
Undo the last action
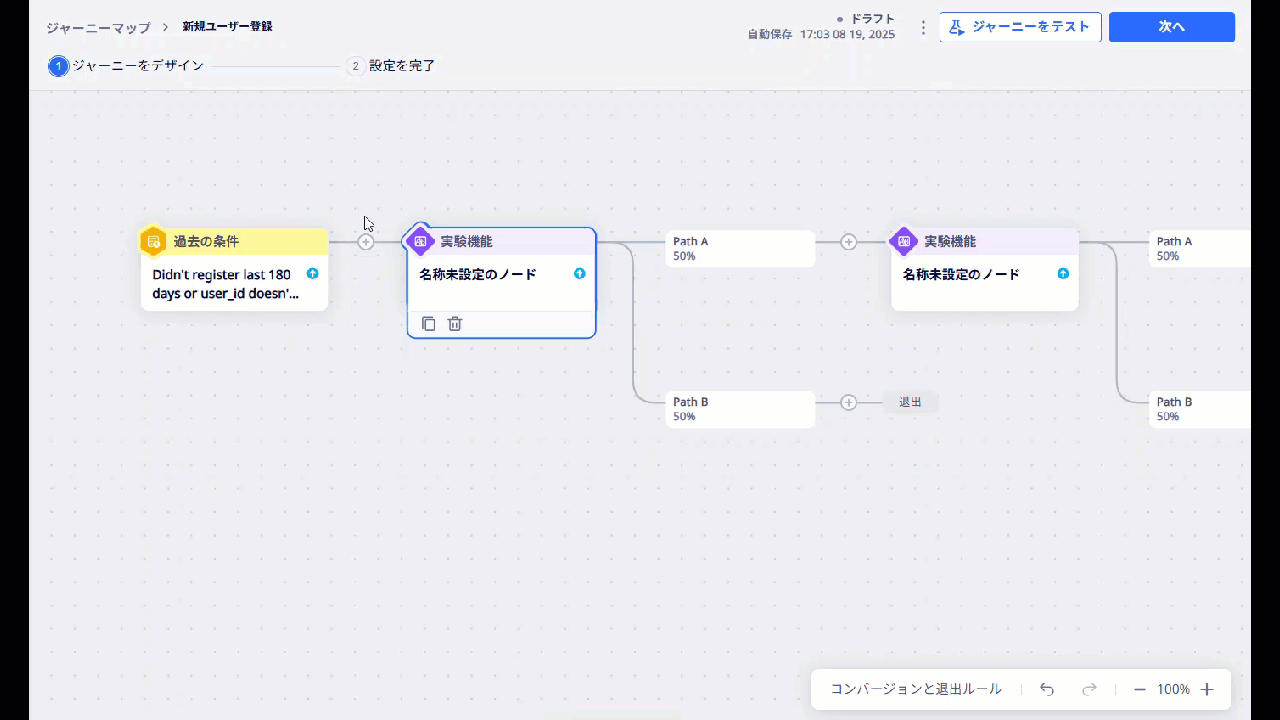(x=1047, y=689)
